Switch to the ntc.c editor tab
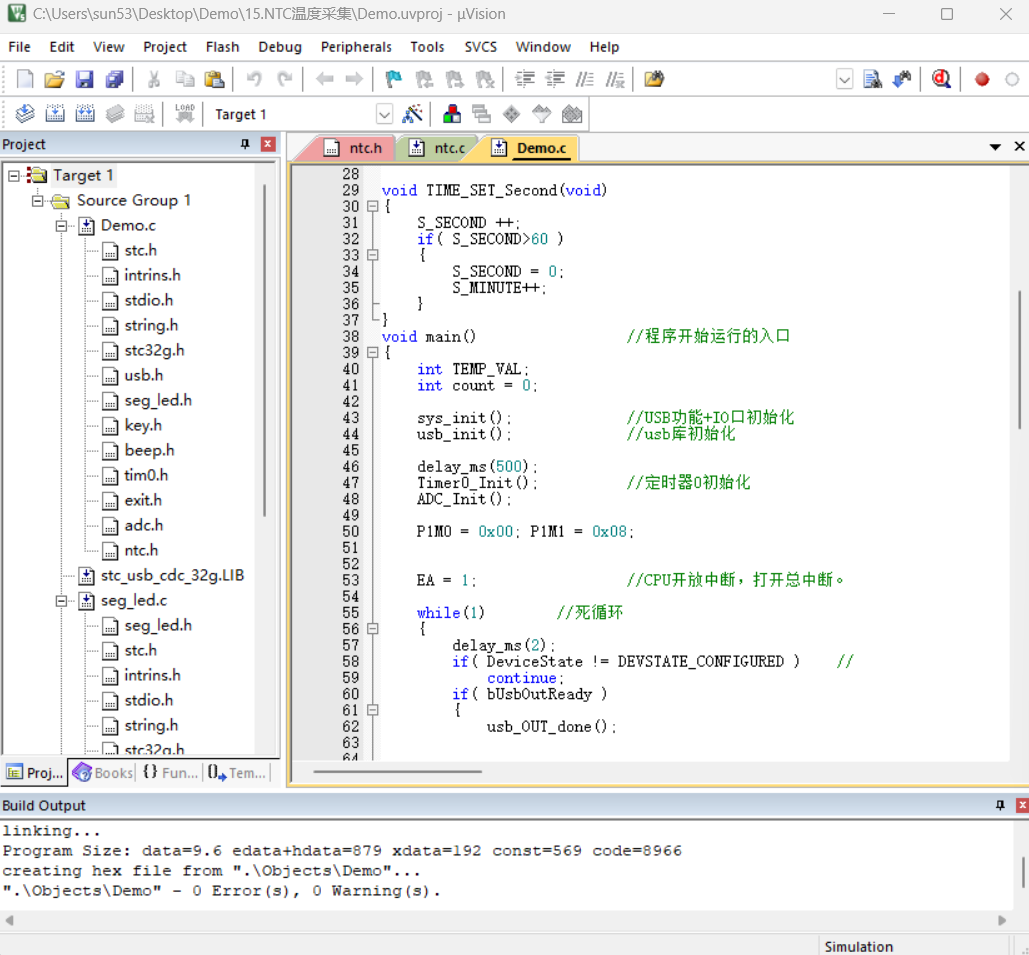Viewport: 1029px width, 955px height. point(438,148)
